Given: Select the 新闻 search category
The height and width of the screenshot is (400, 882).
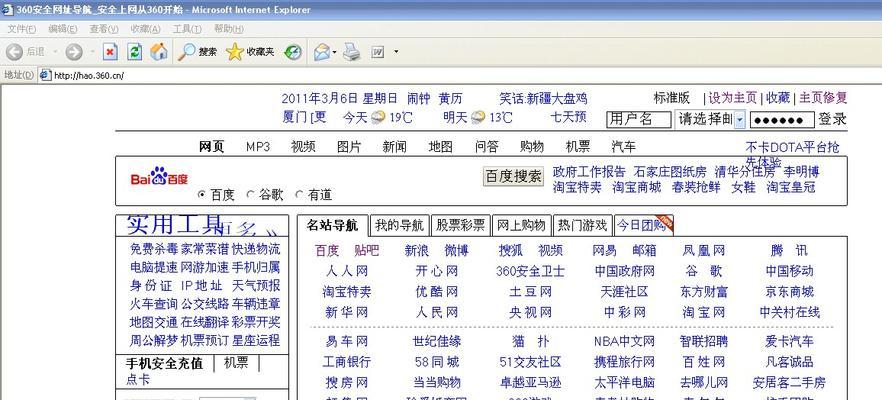Looking at the screenshot, I should click(394, 147).
